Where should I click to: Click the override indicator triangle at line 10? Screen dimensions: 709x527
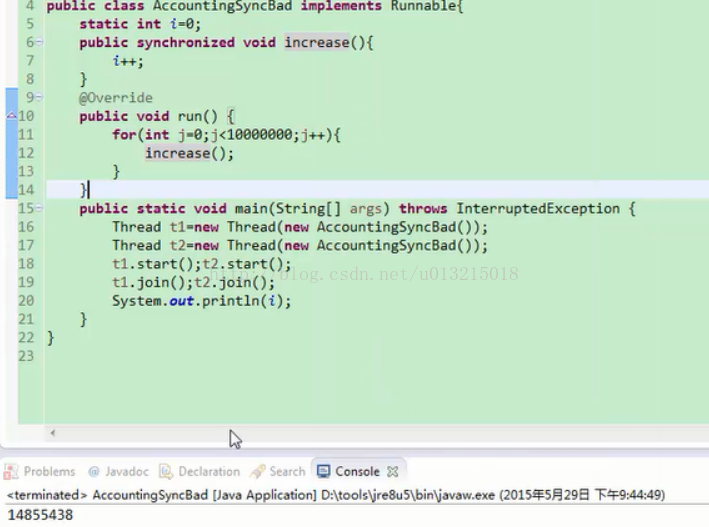tap(11, 115)
